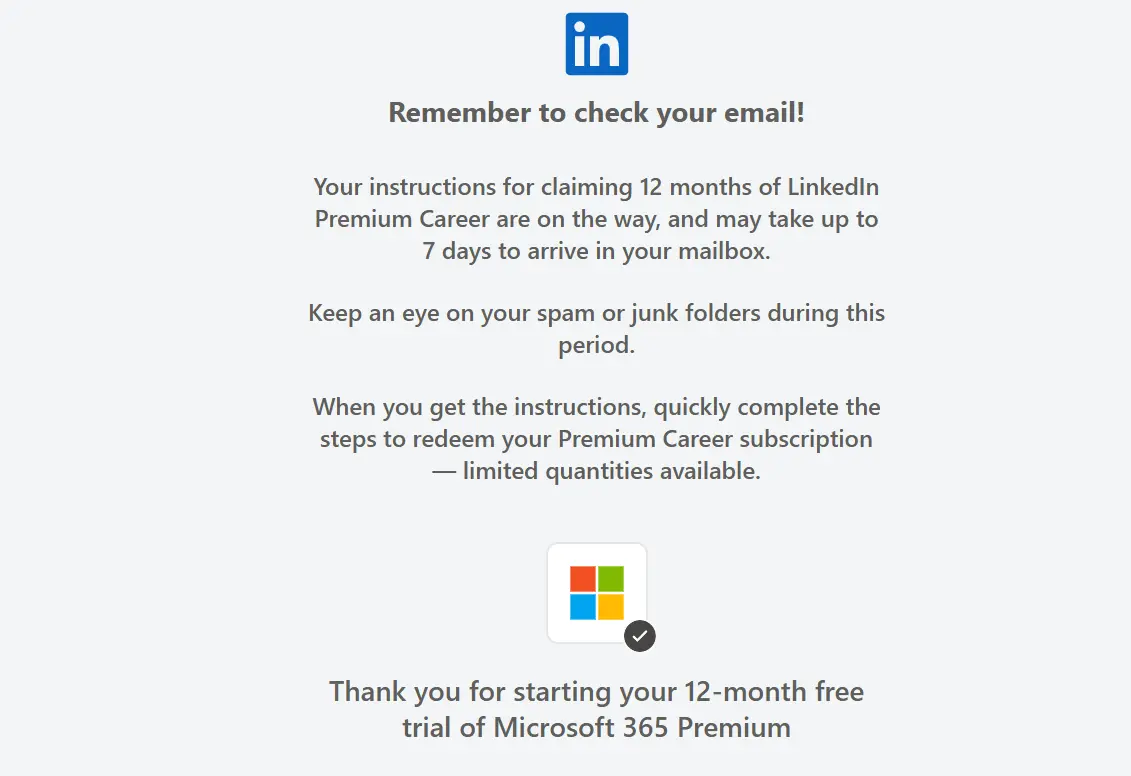Click the "Thank you for starting" line
The width and height of the screenshot is (1131, 776).
[x=597, y=692]
